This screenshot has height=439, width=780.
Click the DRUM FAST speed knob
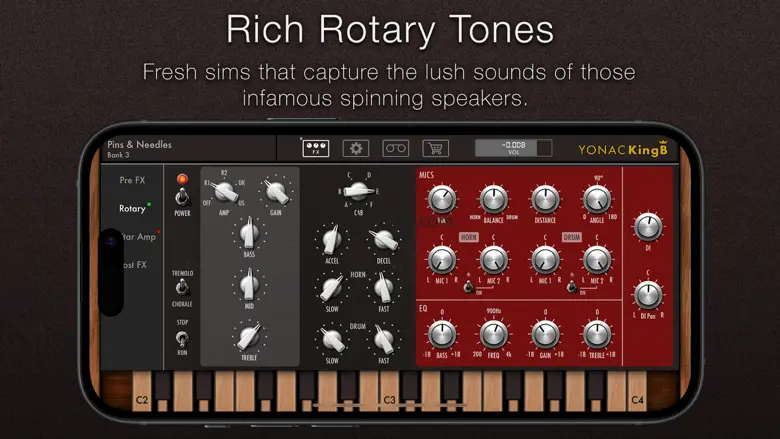pyautogui.click(x=384, y=340)
